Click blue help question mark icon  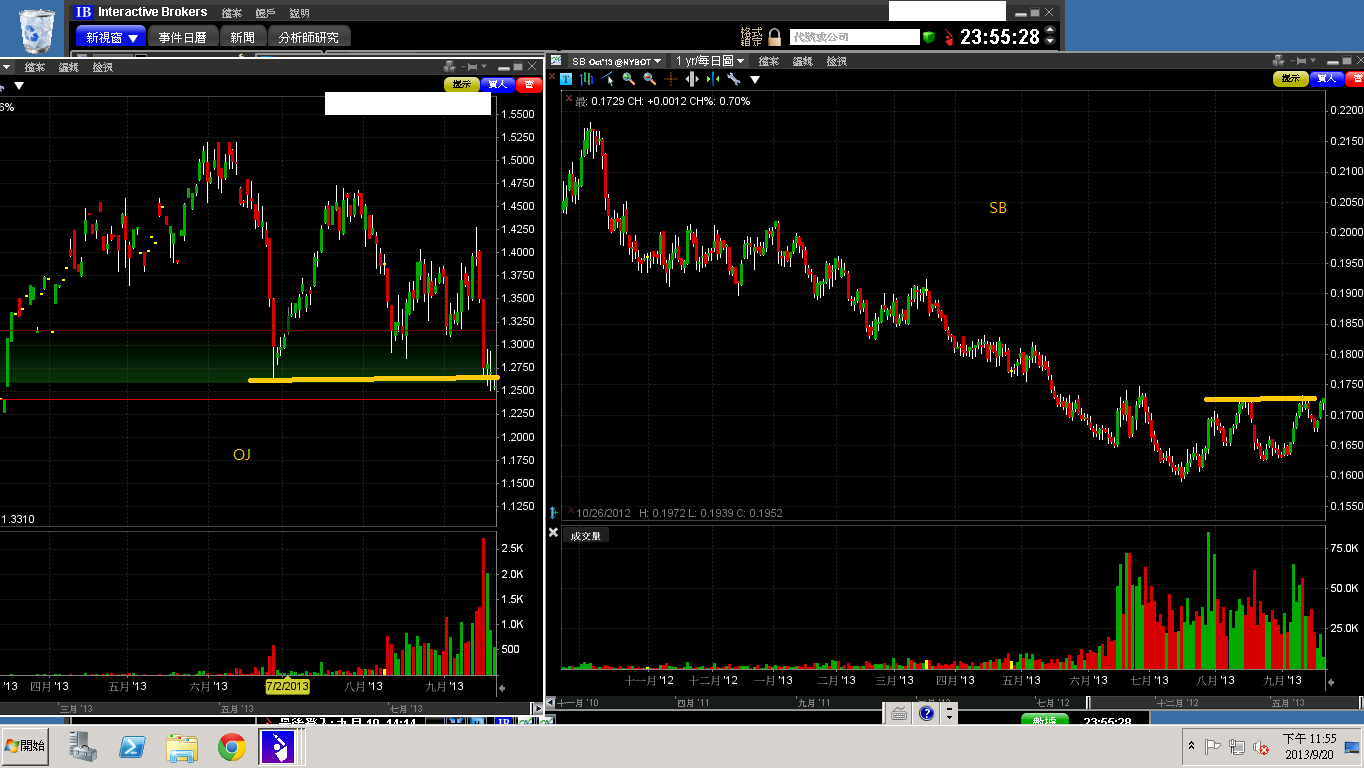[927, 713]
